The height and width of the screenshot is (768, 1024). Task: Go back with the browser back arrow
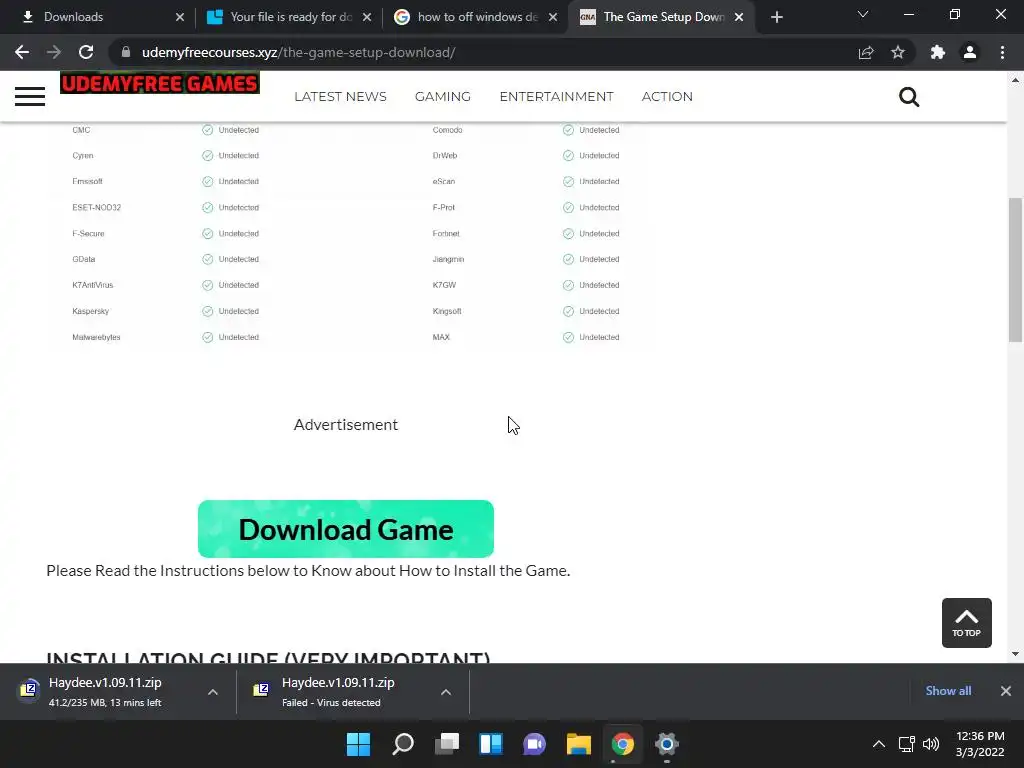pos(22,52)
